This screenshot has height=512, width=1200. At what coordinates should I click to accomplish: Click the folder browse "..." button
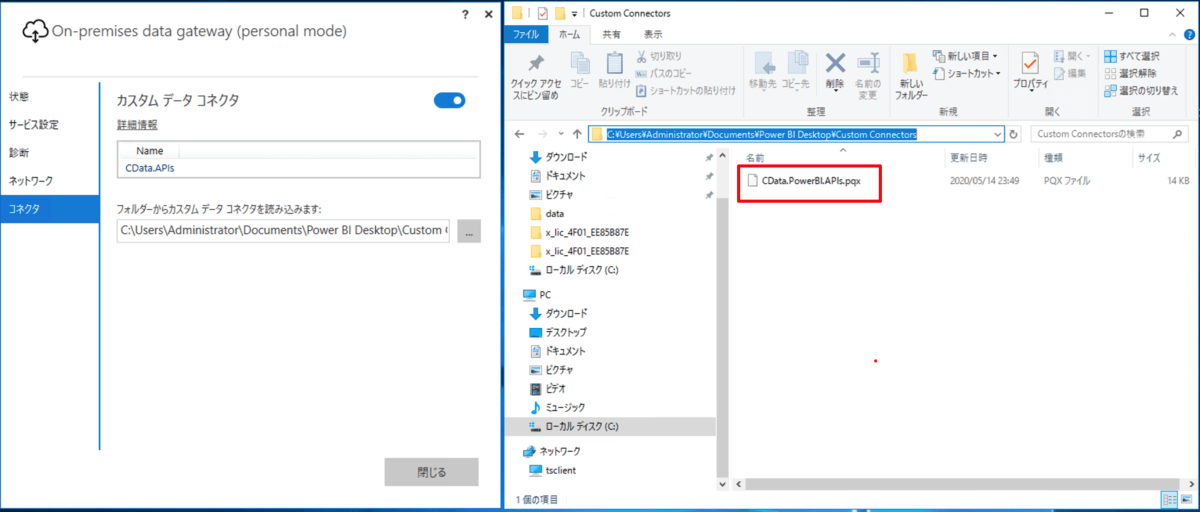(469, 231)
